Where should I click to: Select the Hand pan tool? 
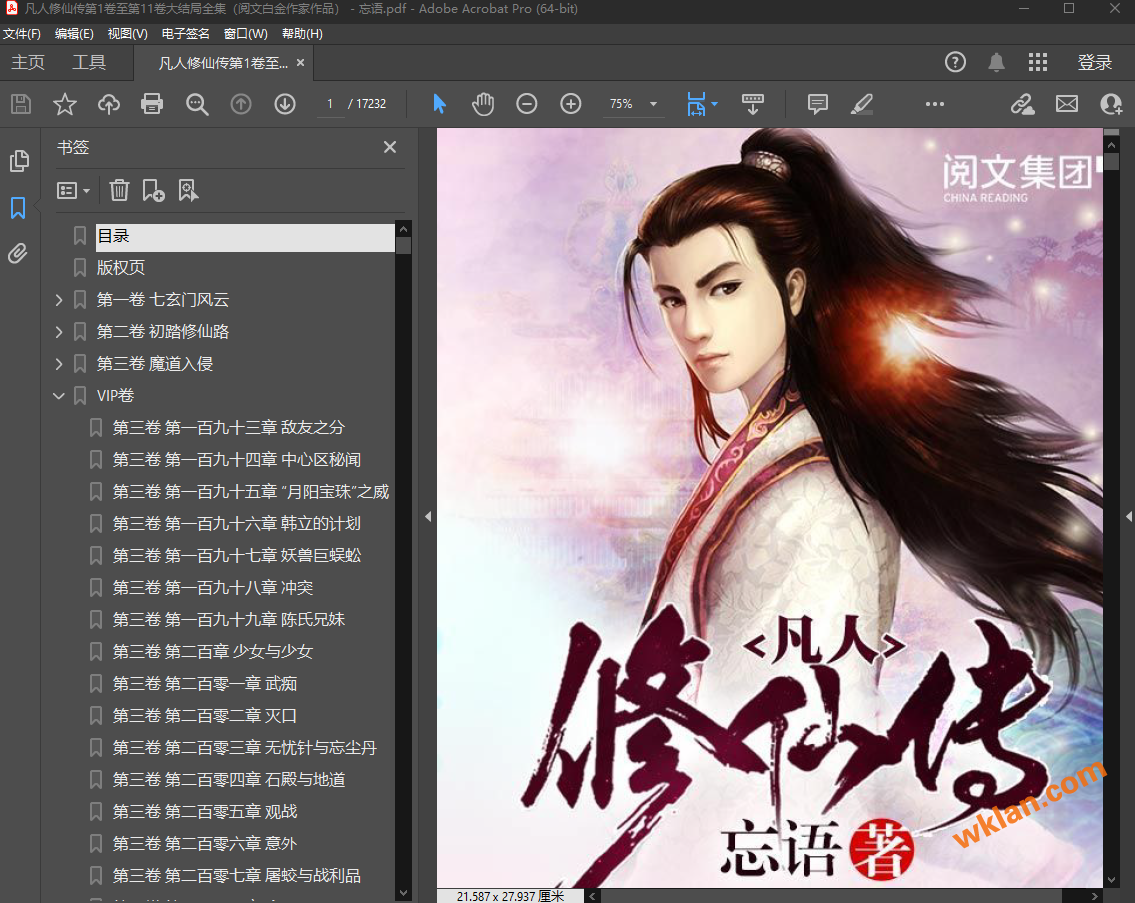tap(483, 103)
